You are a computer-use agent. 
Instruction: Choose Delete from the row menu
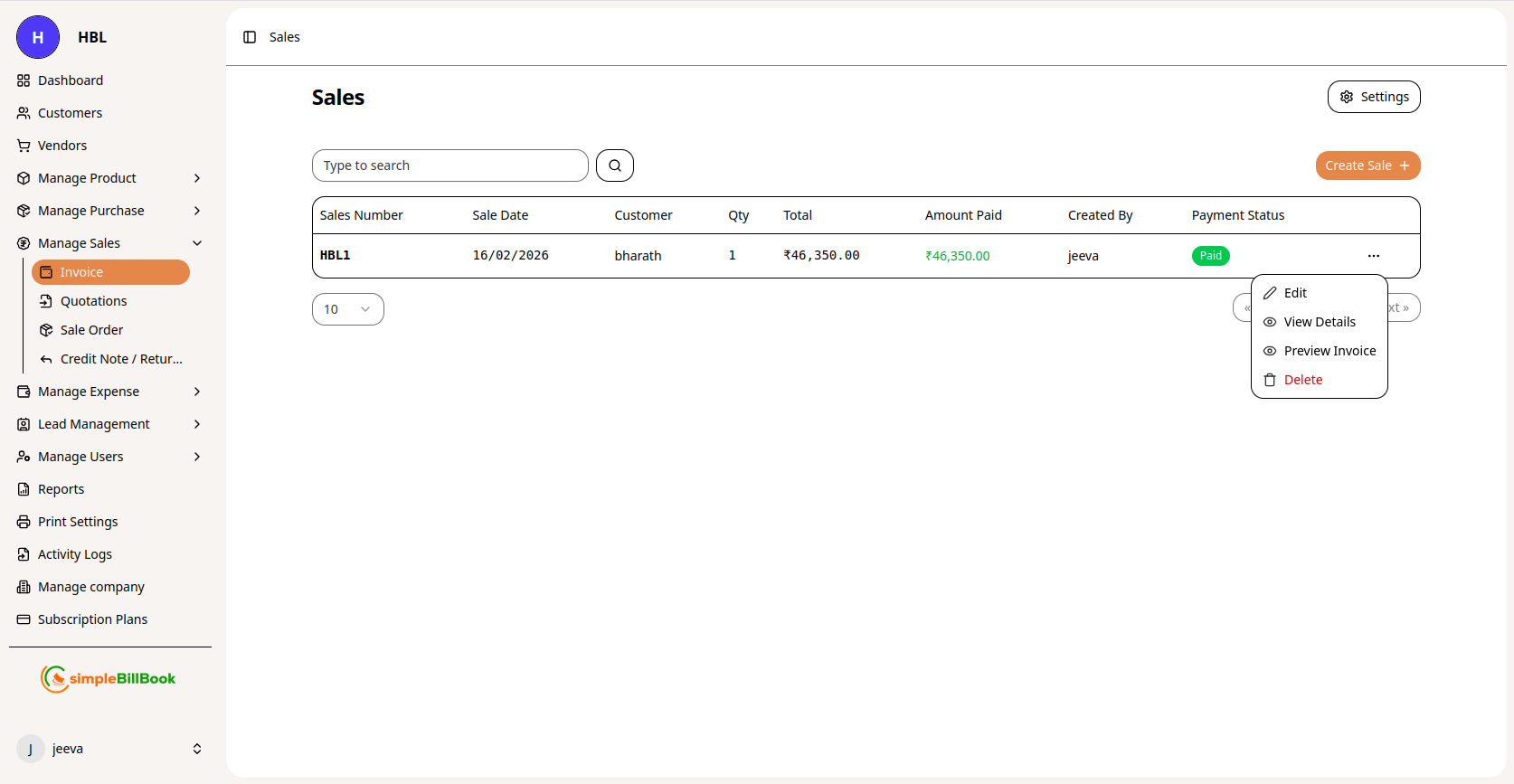click(1302, 380)
